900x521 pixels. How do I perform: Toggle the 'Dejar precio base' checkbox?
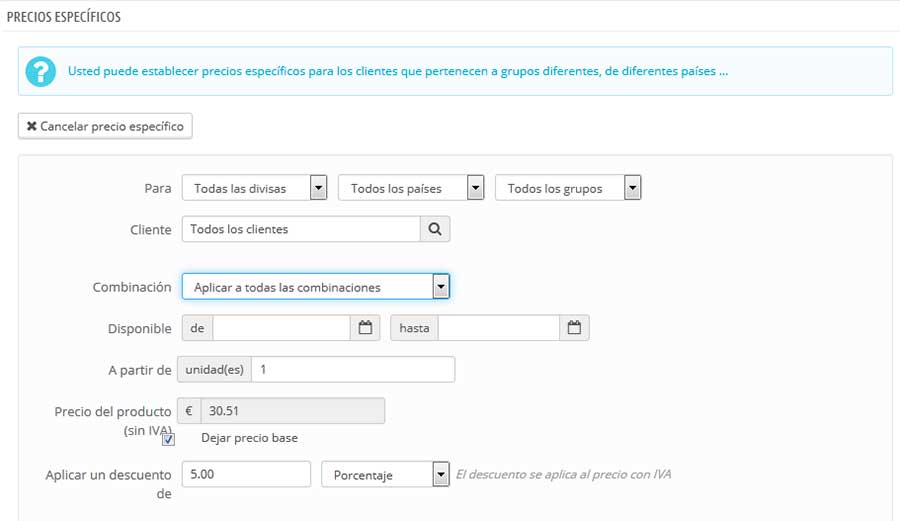(x=169, y=439)
